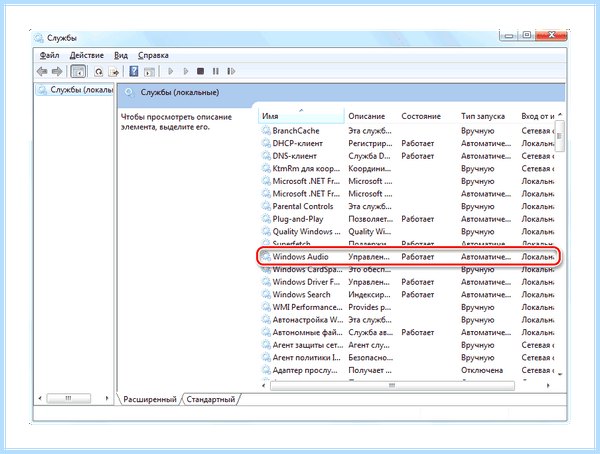
Task: Select the Автонастройка W... service
Action: (x=408, y=320)
